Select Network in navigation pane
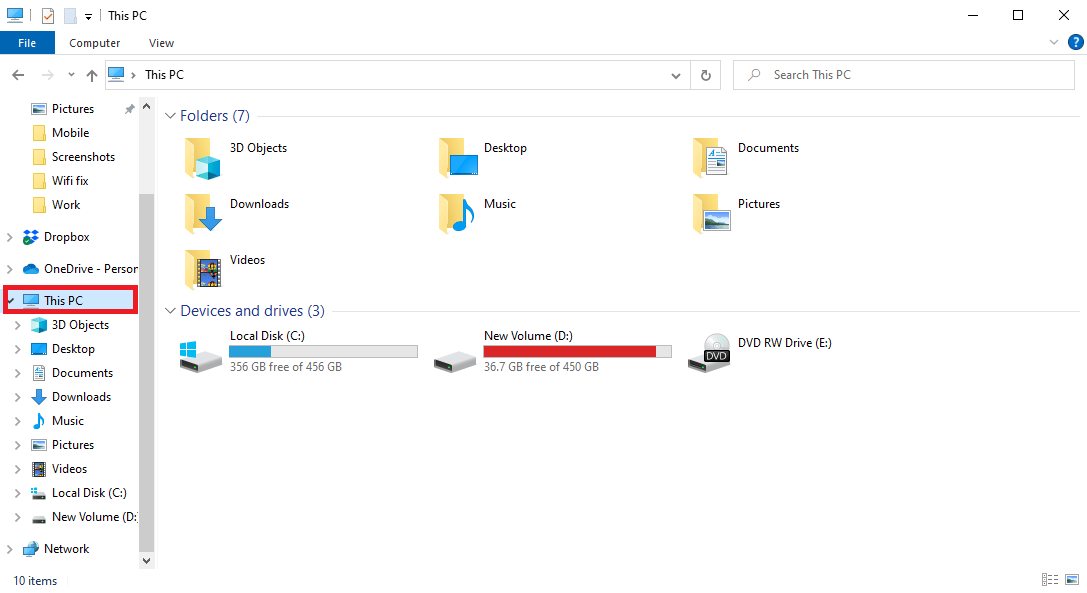 click(x=67, y=549)
